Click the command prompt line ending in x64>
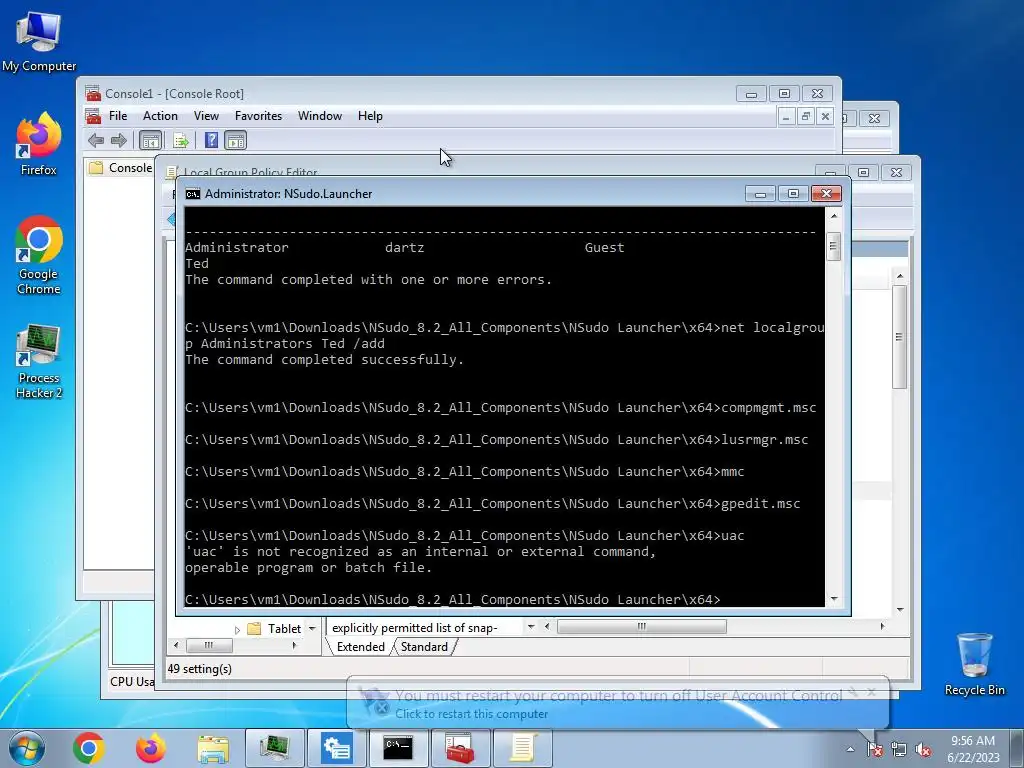1024x768 pixels. pos(453,600)
